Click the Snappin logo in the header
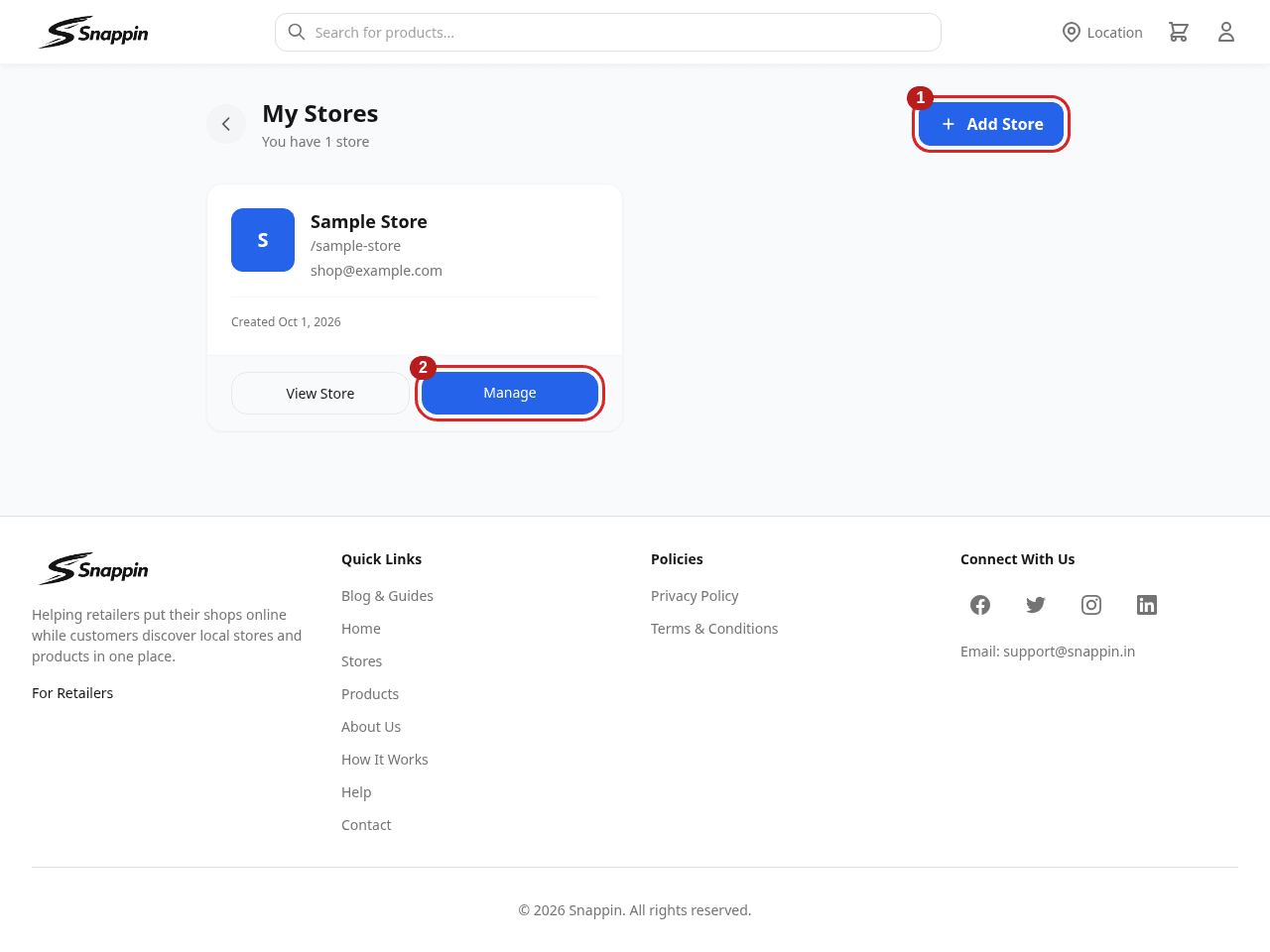1270x952 pixels. coord(93,33)
